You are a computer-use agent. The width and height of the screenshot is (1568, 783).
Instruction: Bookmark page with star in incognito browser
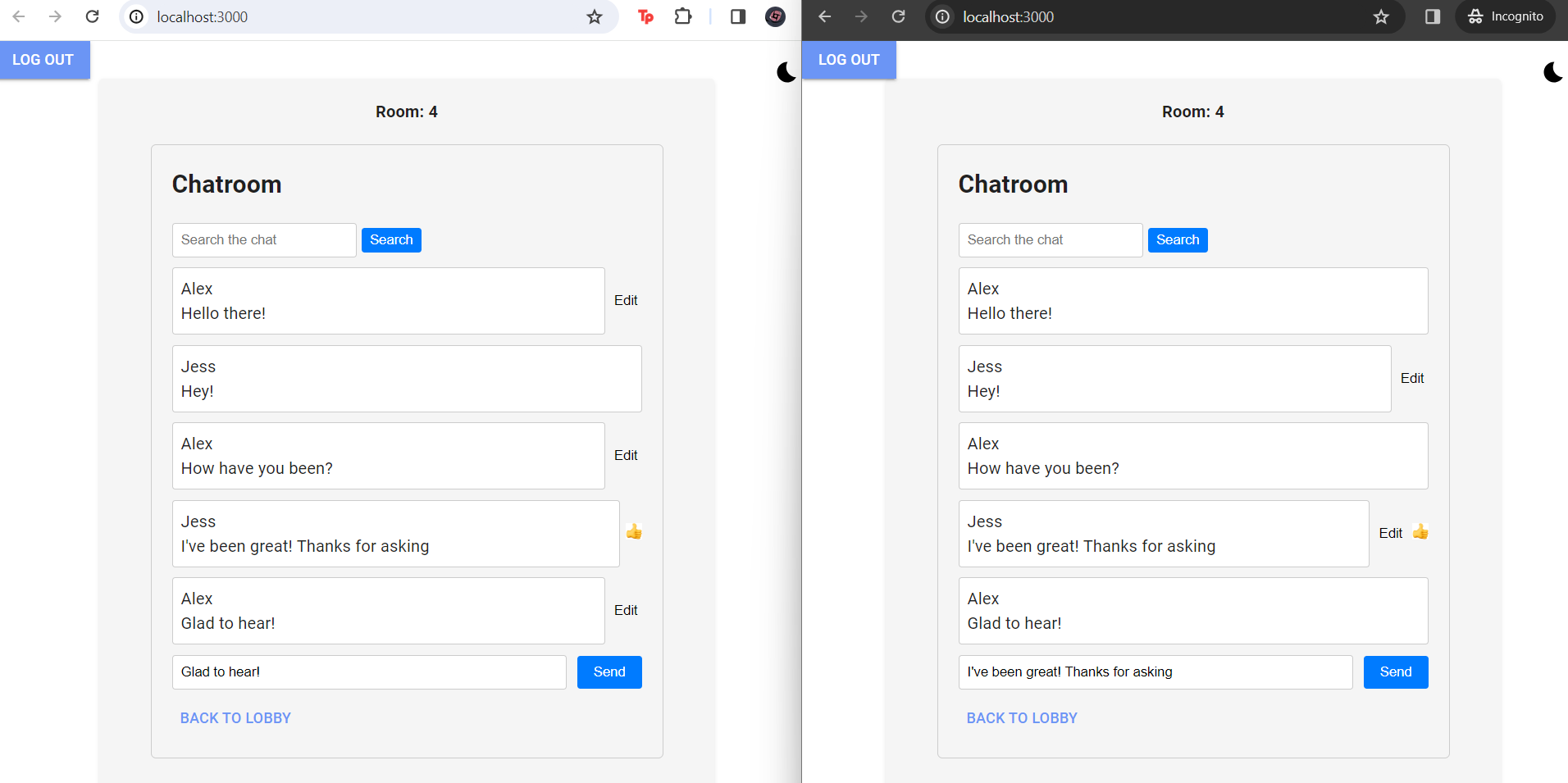pos(1381,16)
